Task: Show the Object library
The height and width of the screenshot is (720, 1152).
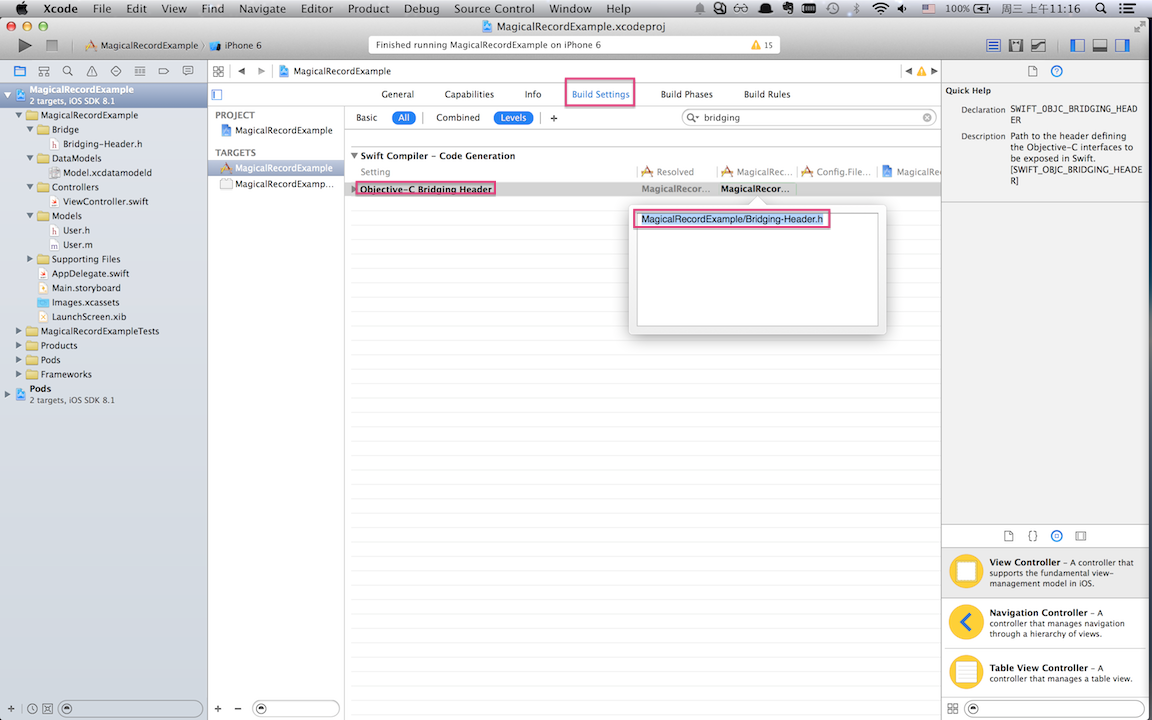Action: [x=1056, y=536]
